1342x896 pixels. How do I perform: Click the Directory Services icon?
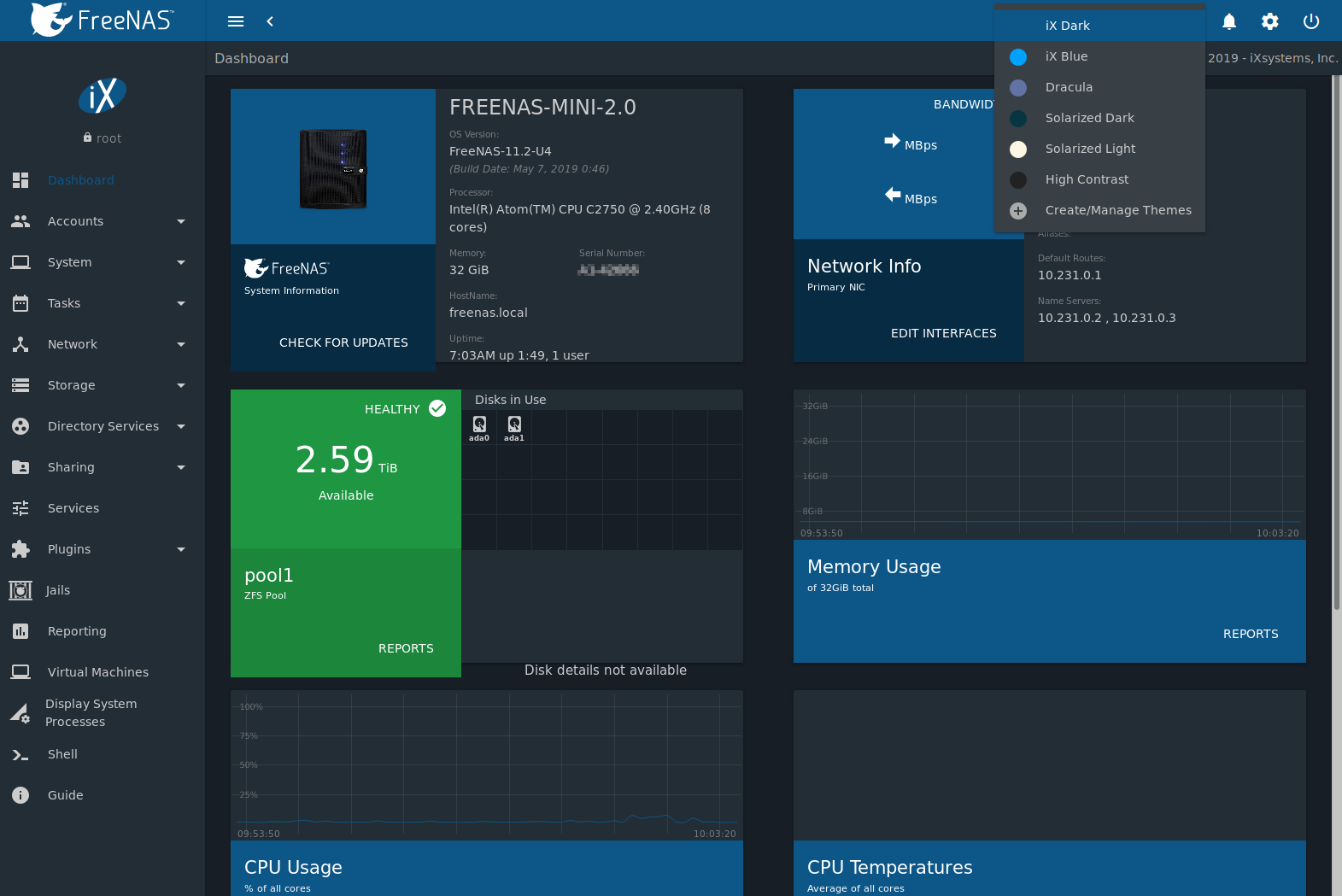21,426
